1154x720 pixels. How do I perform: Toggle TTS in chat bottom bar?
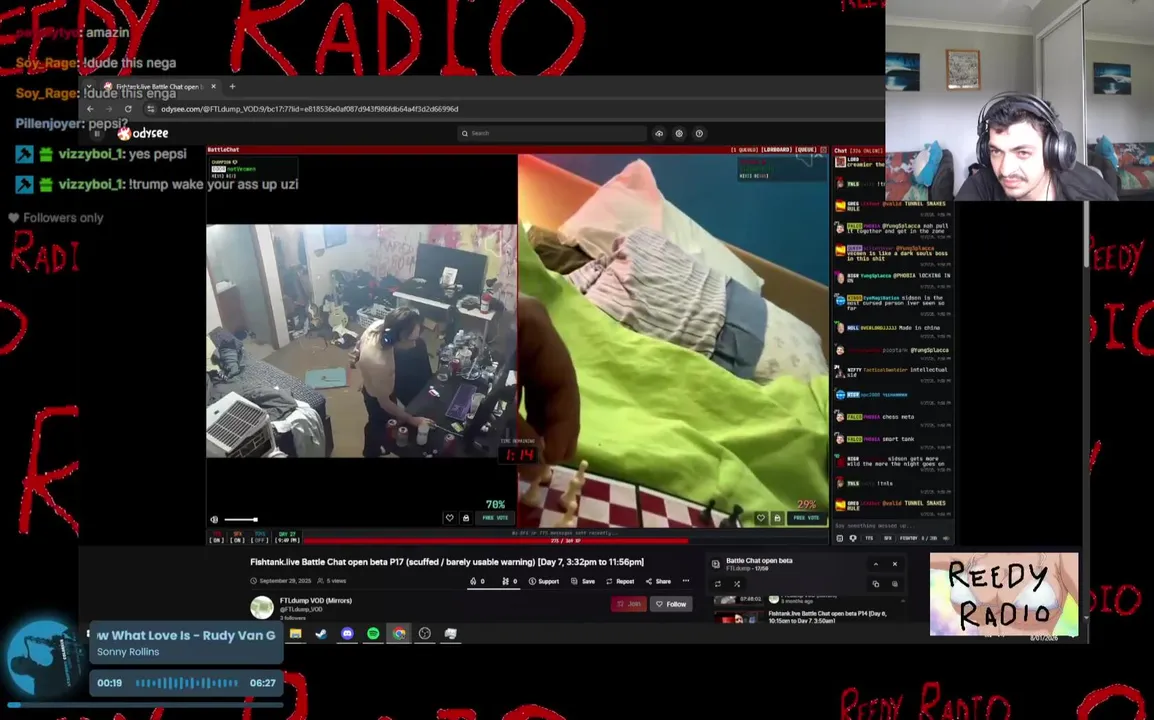click(869, 538)
